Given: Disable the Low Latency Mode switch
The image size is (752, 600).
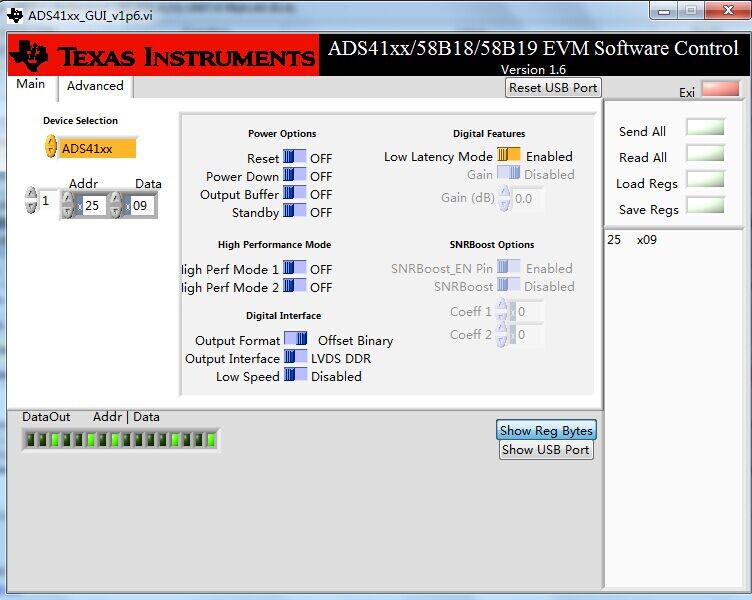Looking at the screenshot, I should click(x=508, y=154).
